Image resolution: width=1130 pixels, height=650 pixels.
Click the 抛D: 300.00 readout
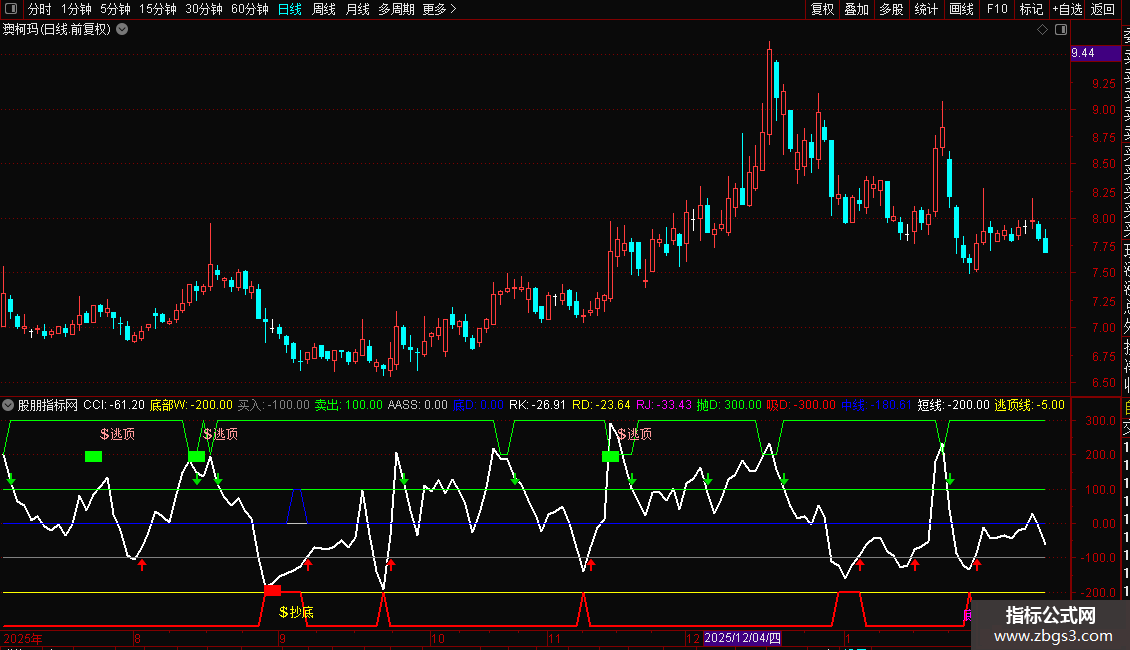point(729,405)
